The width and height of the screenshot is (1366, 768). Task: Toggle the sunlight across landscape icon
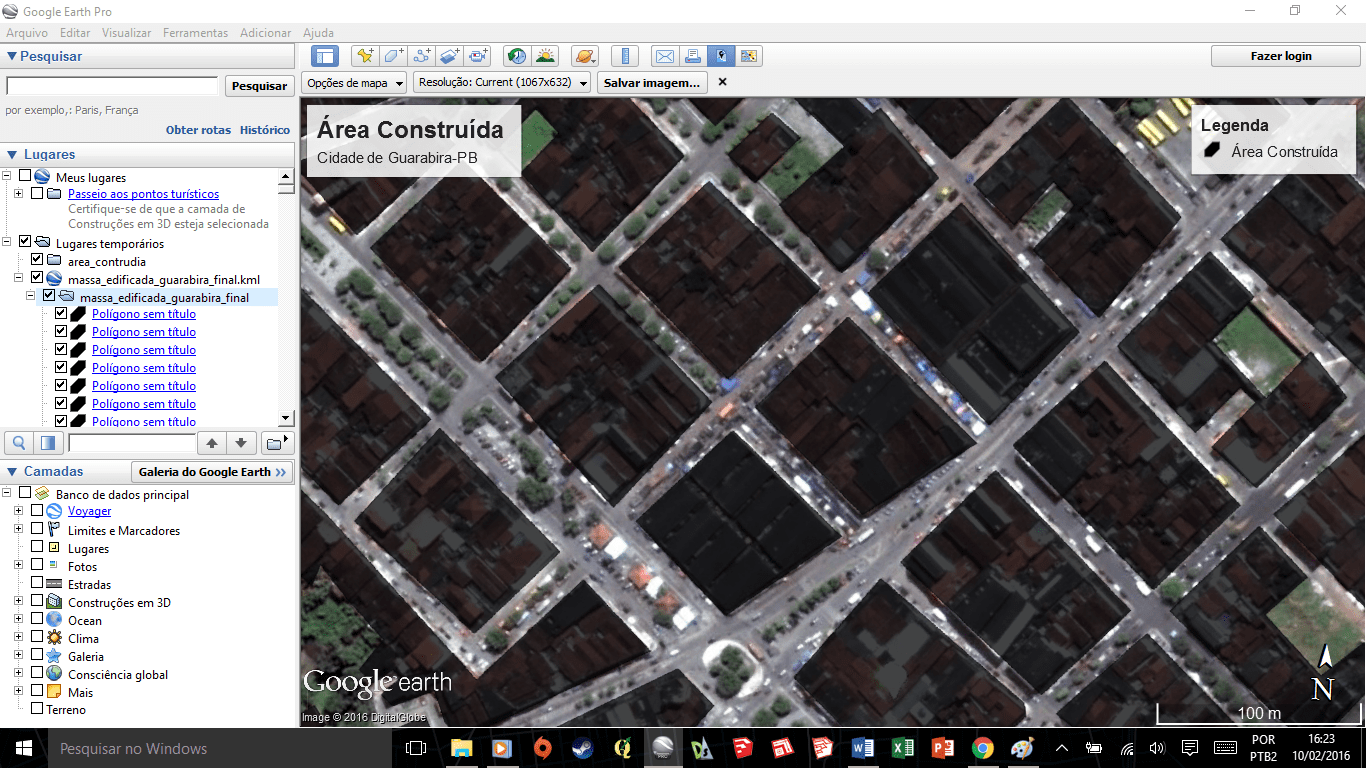545,56
